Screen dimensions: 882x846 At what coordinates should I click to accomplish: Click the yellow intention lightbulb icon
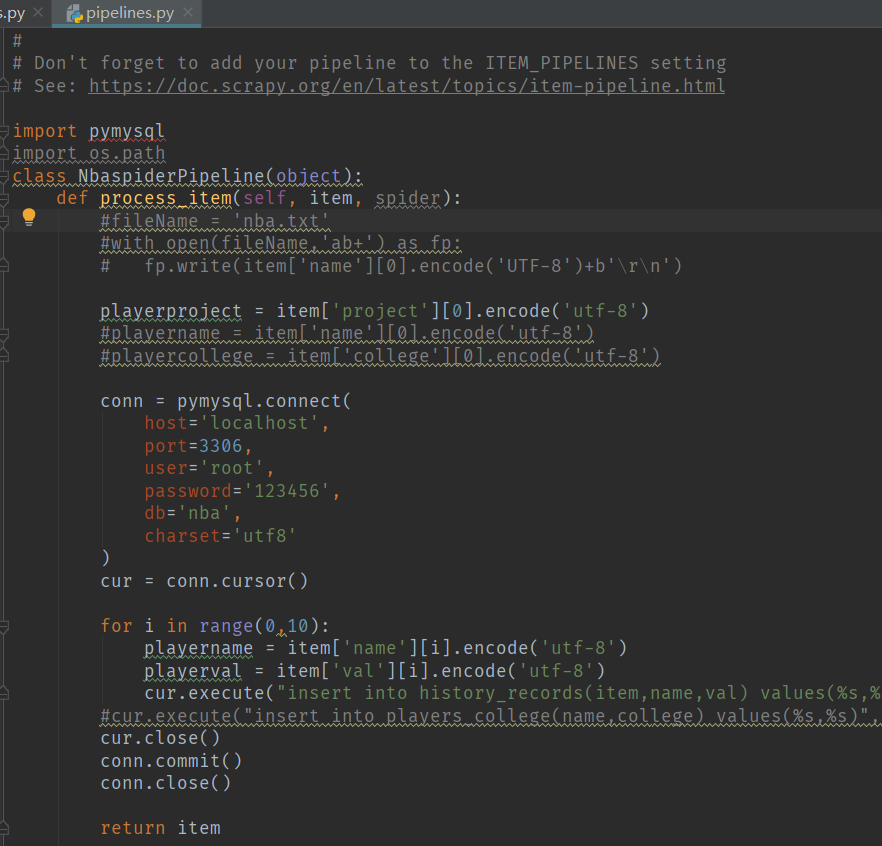(x=29, y=217)
